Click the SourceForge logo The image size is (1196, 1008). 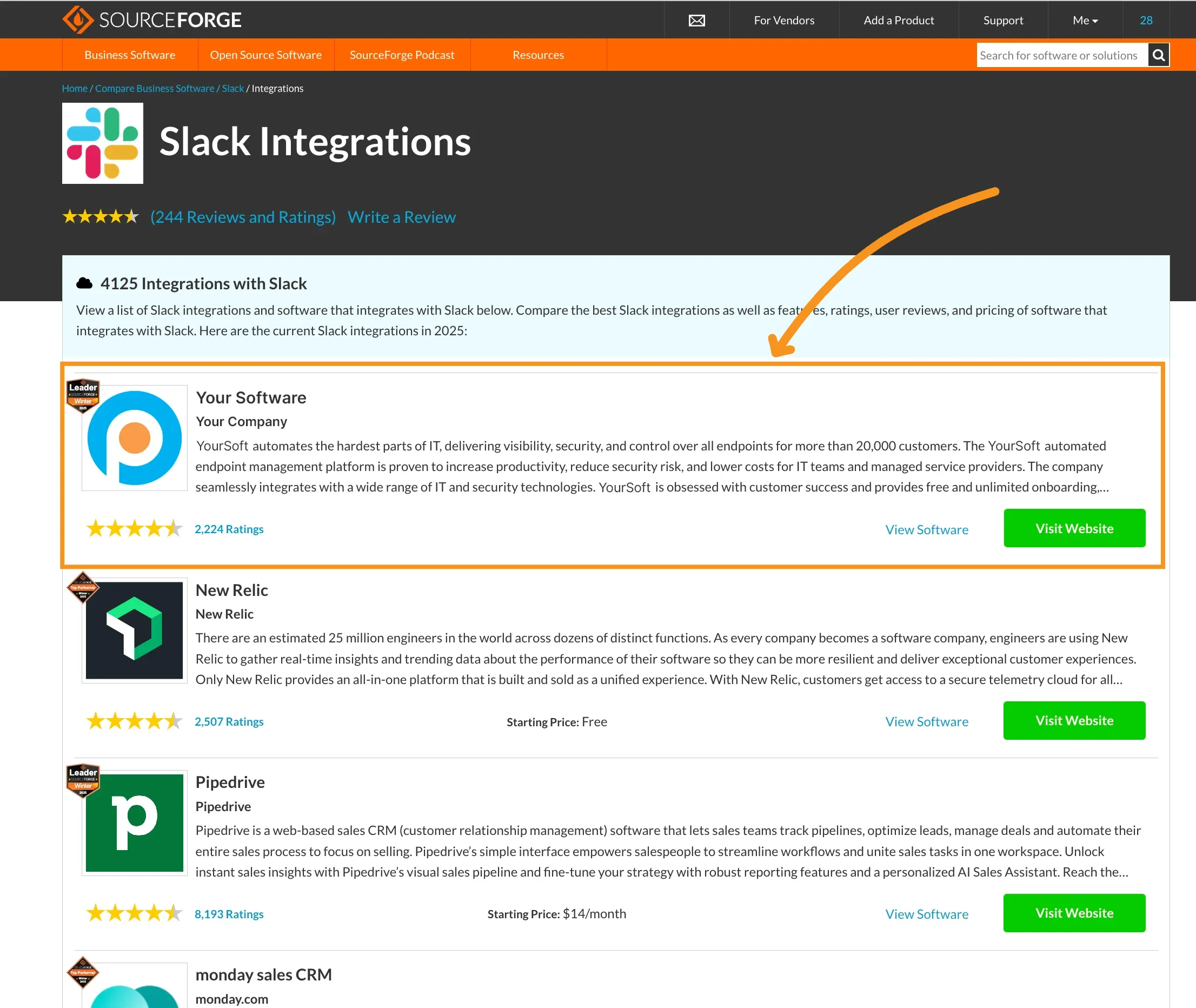coord(151,20)
